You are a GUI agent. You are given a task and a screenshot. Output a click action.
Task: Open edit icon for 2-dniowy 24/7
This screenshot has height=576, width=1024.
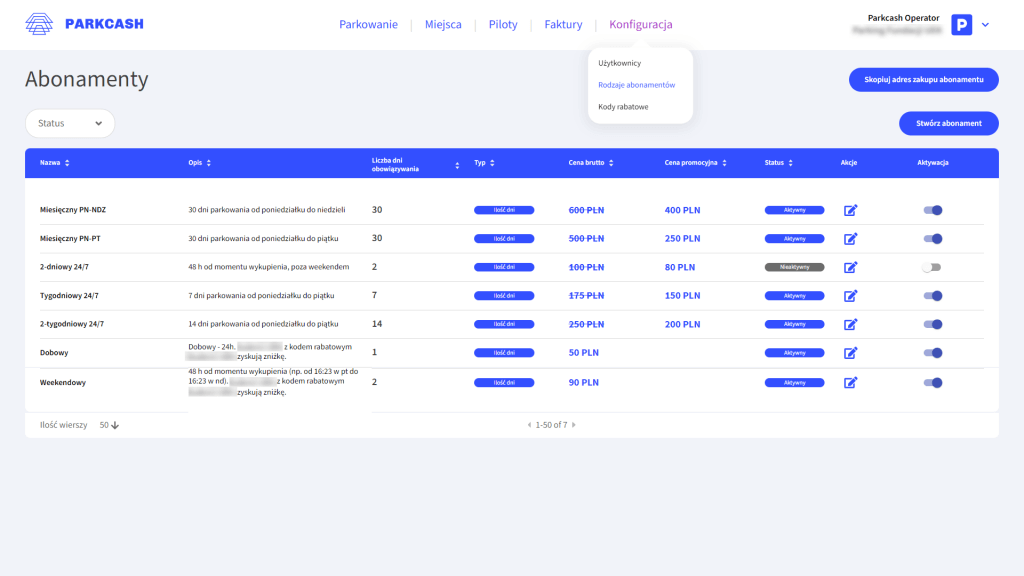point(851,267)
